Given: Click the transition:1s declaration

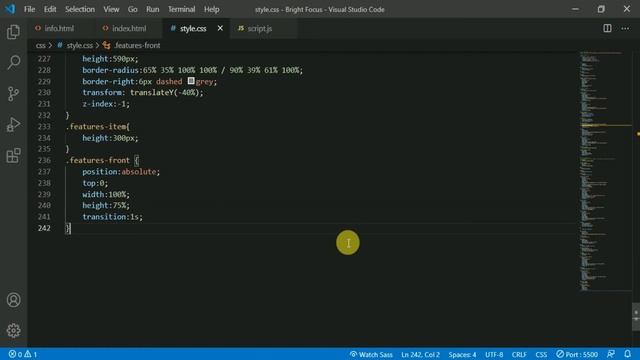Looking at the screenshot, I should pyautogui.click(x=113, y=217).
